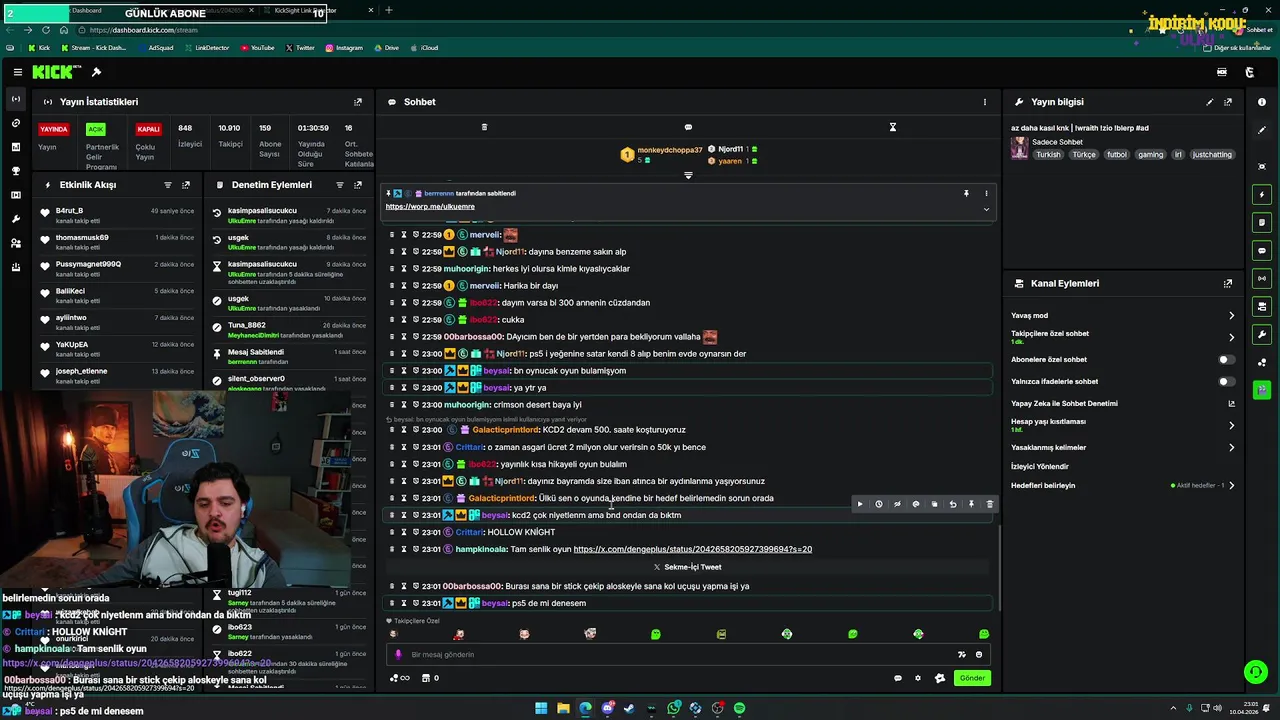Toggle Abonelere özel sohbet switch
The width and height of the screenshot is (1280, 720).
pos(1225,360)
